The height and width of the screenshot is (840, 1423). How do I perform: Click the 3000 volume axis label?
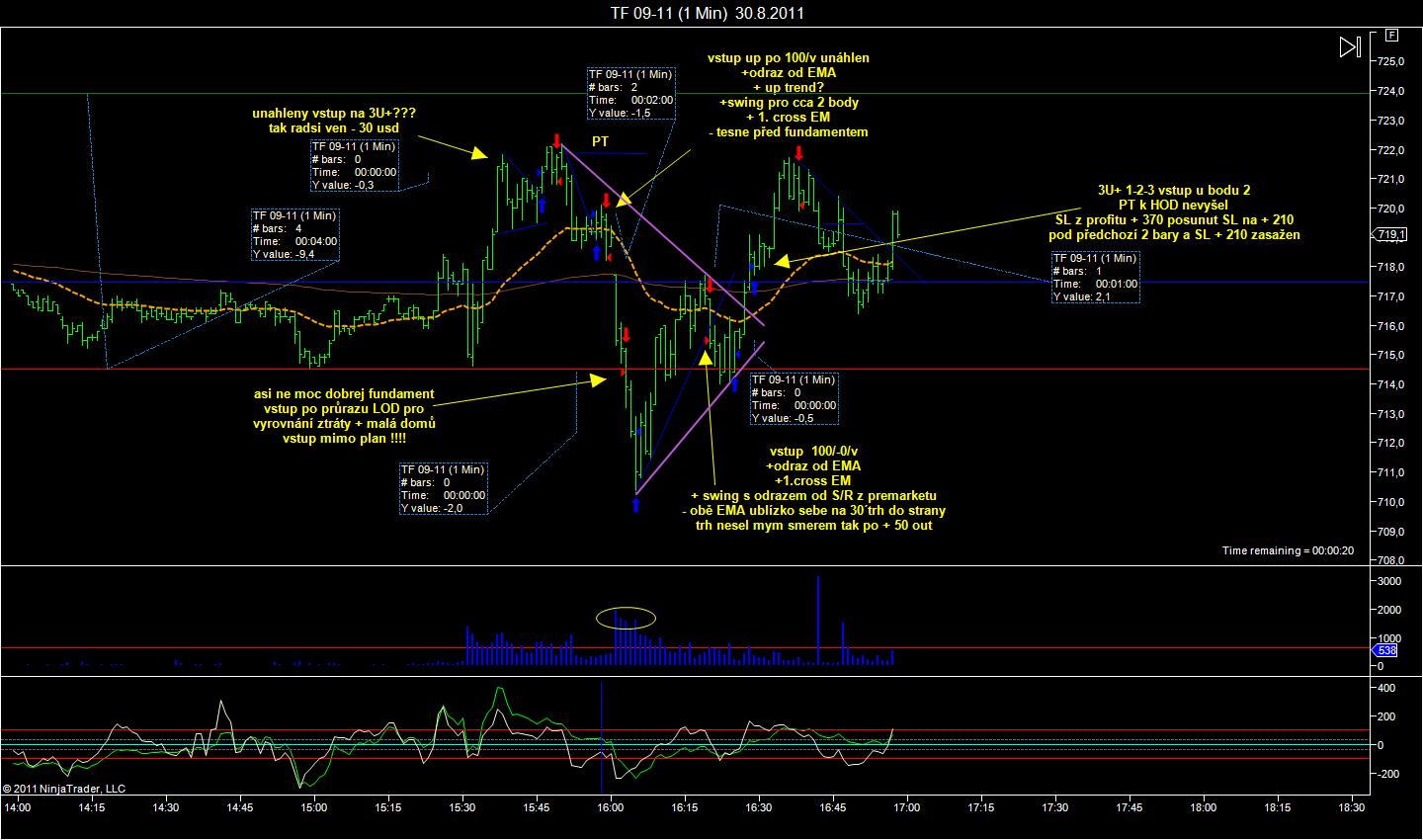1388,582
